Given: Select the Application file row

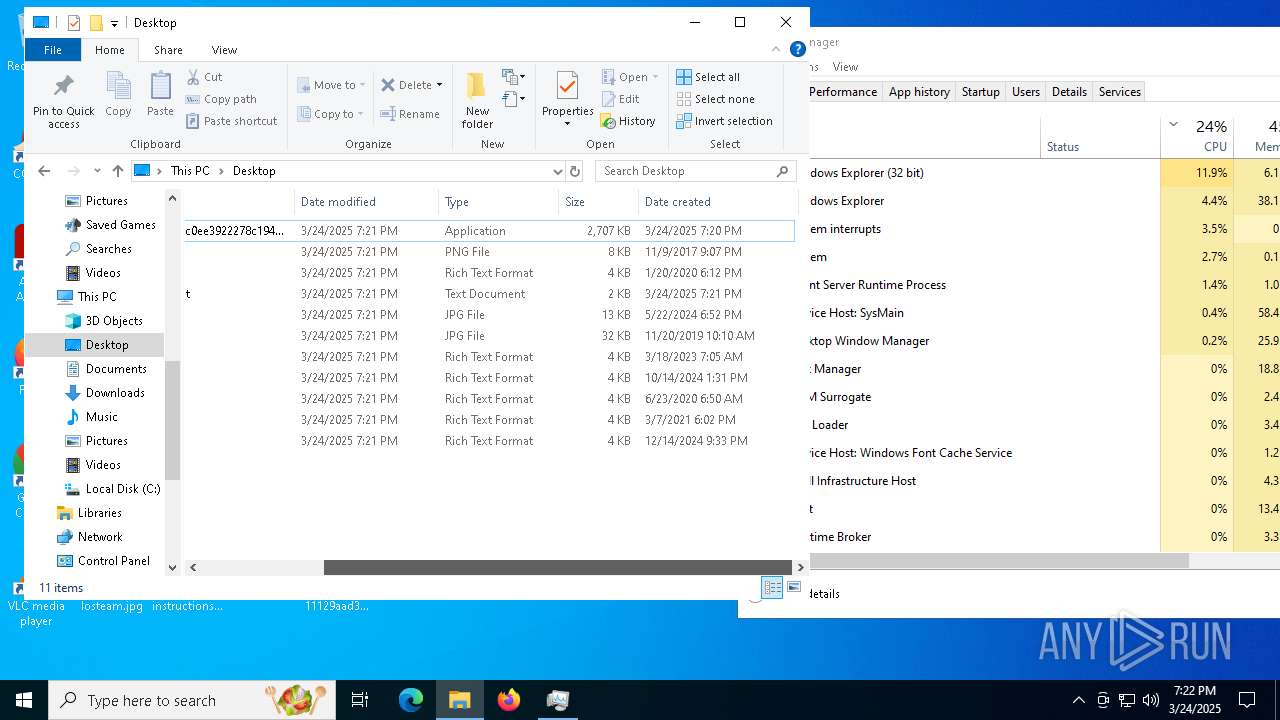Looking at the screenshot, I should click(x=489, y=231).
